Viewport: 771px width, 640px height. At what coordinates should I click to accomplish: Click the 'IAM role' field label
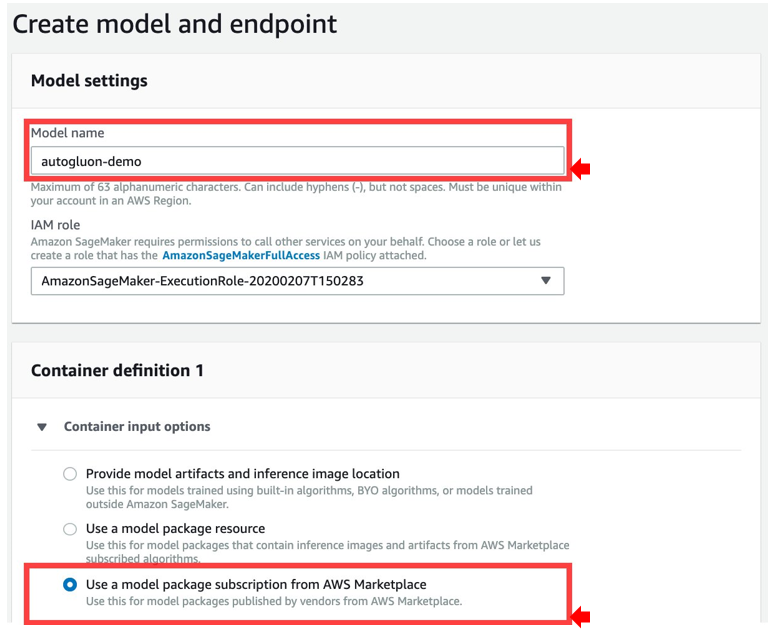pyautogui.click(x=55, y=225)
